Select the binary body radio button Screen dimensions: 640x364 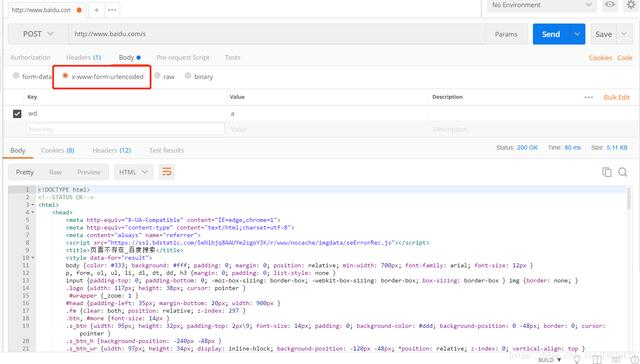[188, 75]
